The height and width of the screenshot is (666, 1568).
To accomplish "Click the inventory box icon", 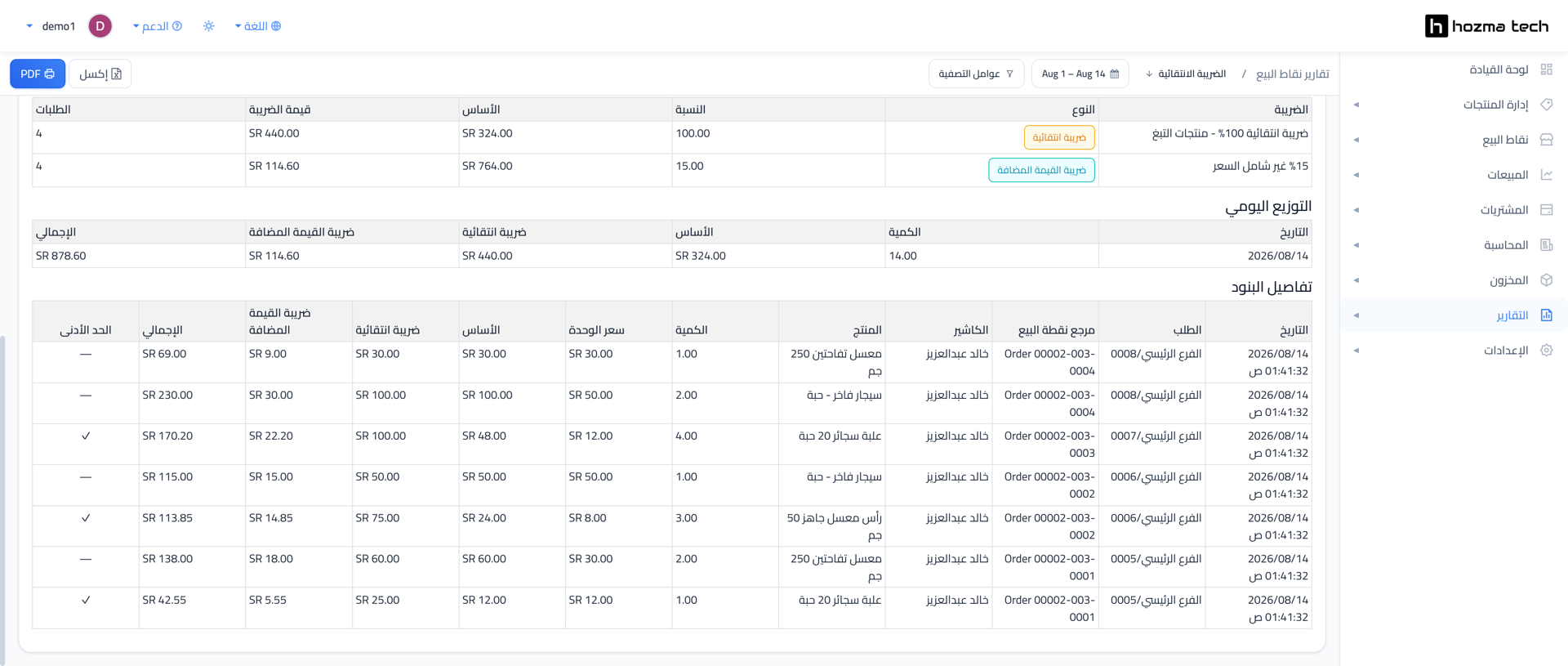I will click(x=1546, y=280).
